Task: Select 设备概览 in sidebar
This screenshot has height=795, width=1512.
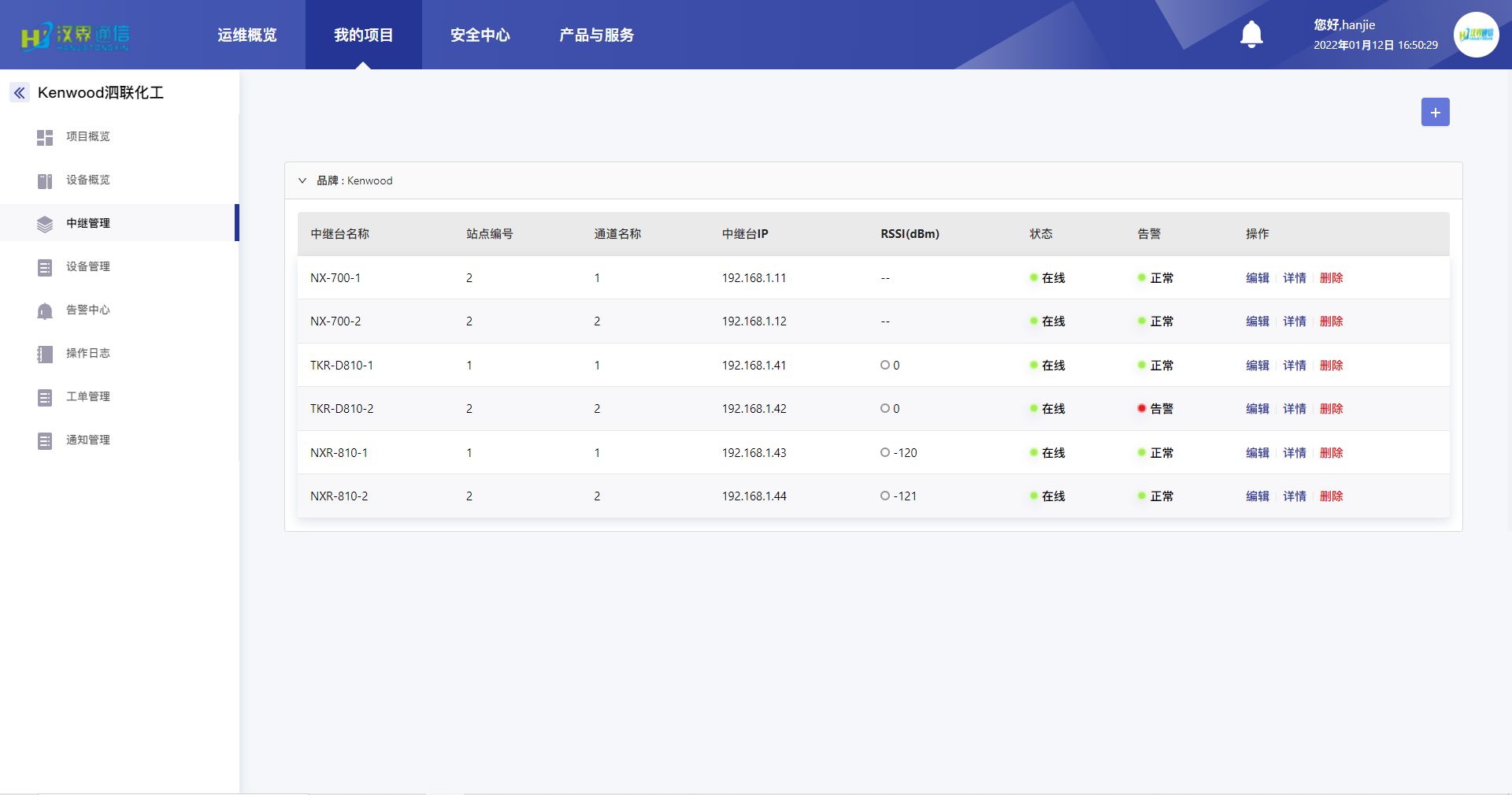Action: click(x=88, y=180)
